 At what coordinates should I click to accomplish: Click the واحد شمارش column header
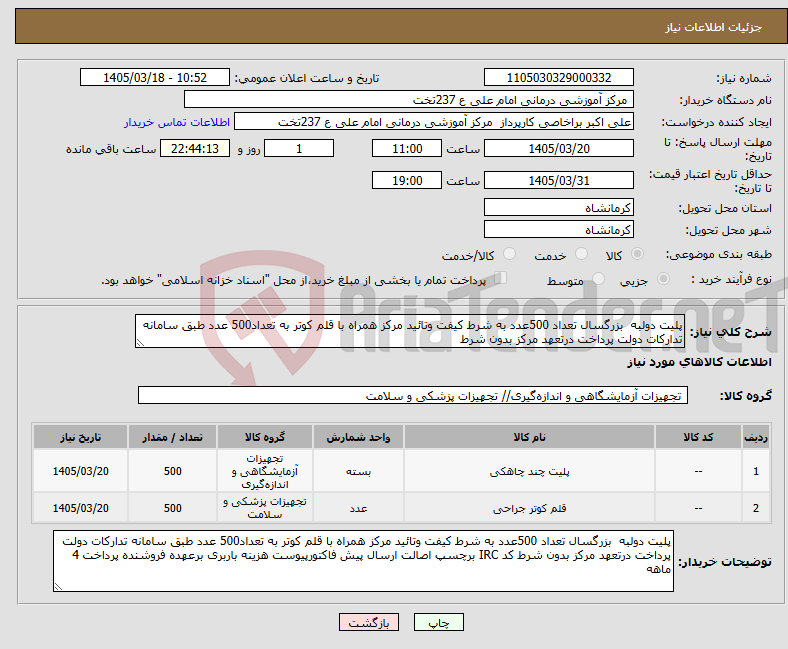click(x=358, y=437)
